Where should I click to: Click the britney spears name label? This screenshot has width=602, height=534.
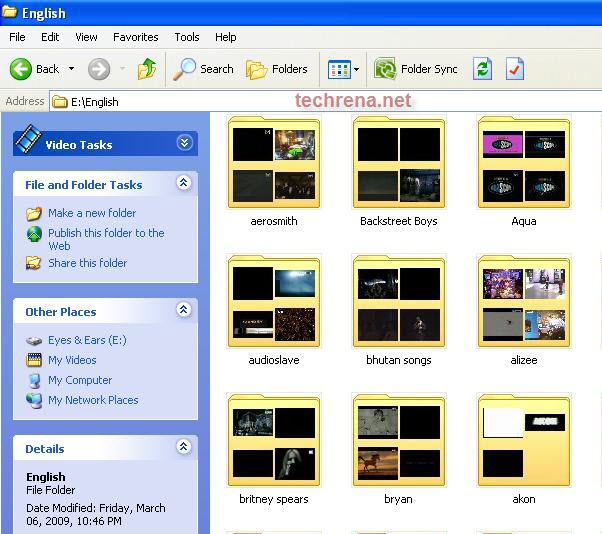pyautogui.click(x=274, y=499)
